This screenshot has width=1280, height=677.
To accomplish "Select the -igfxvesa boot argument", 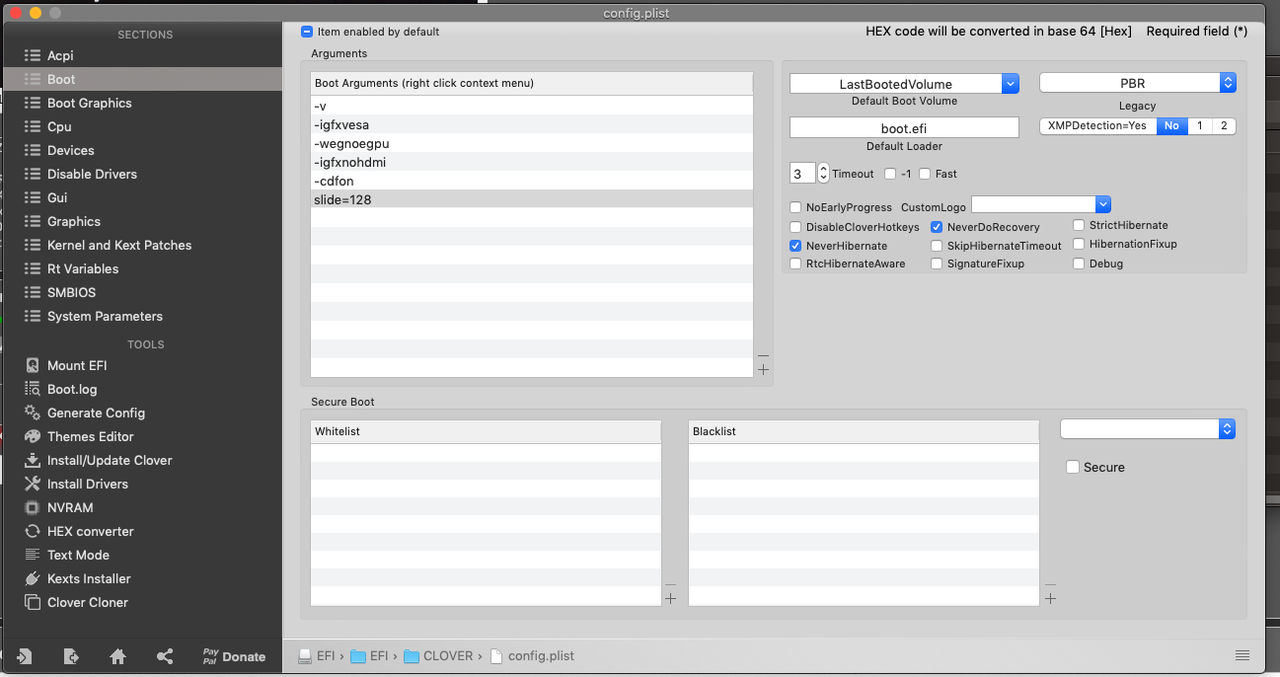I will 532,125.
